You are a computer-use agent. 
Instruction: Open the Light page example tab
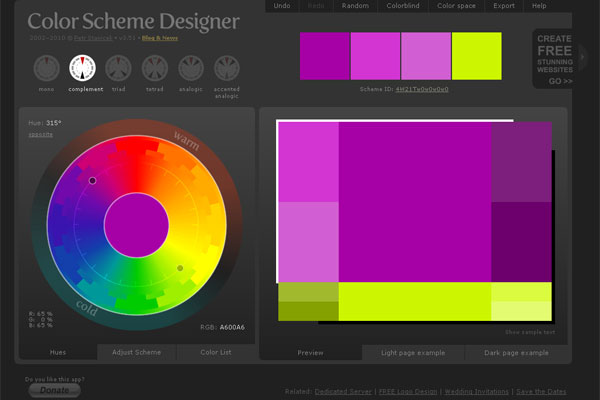[x=414, y=353]
